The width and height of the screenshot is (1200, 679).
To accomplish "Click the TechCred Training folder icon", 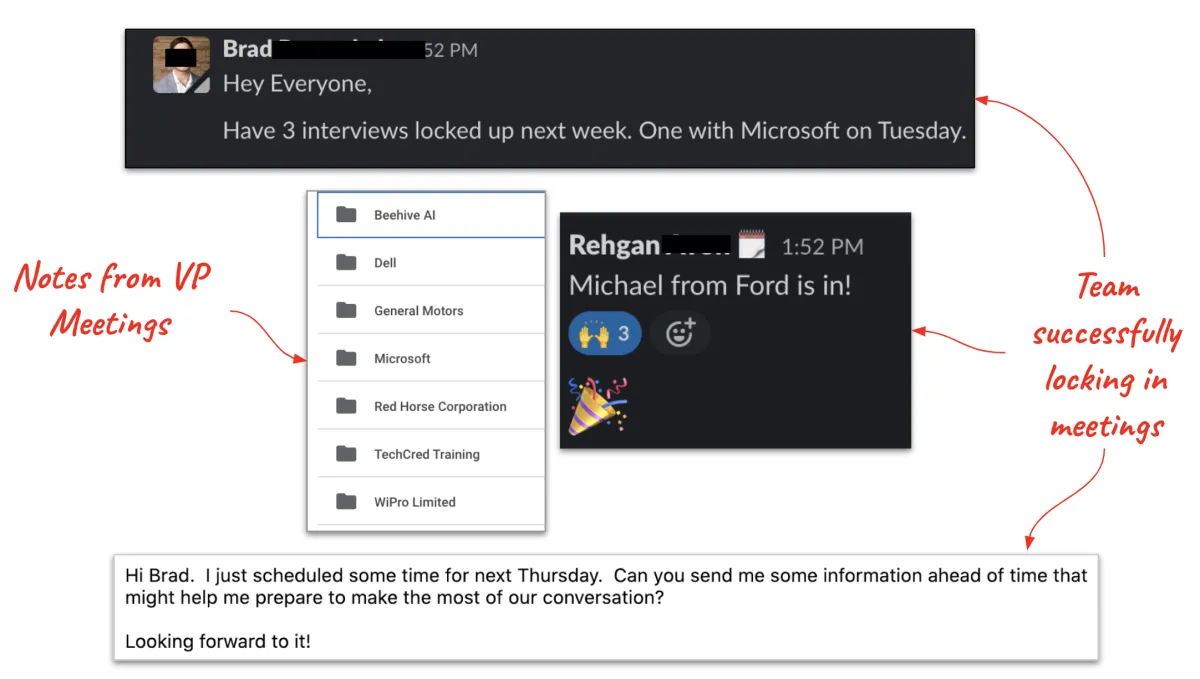I will [346, 454].
